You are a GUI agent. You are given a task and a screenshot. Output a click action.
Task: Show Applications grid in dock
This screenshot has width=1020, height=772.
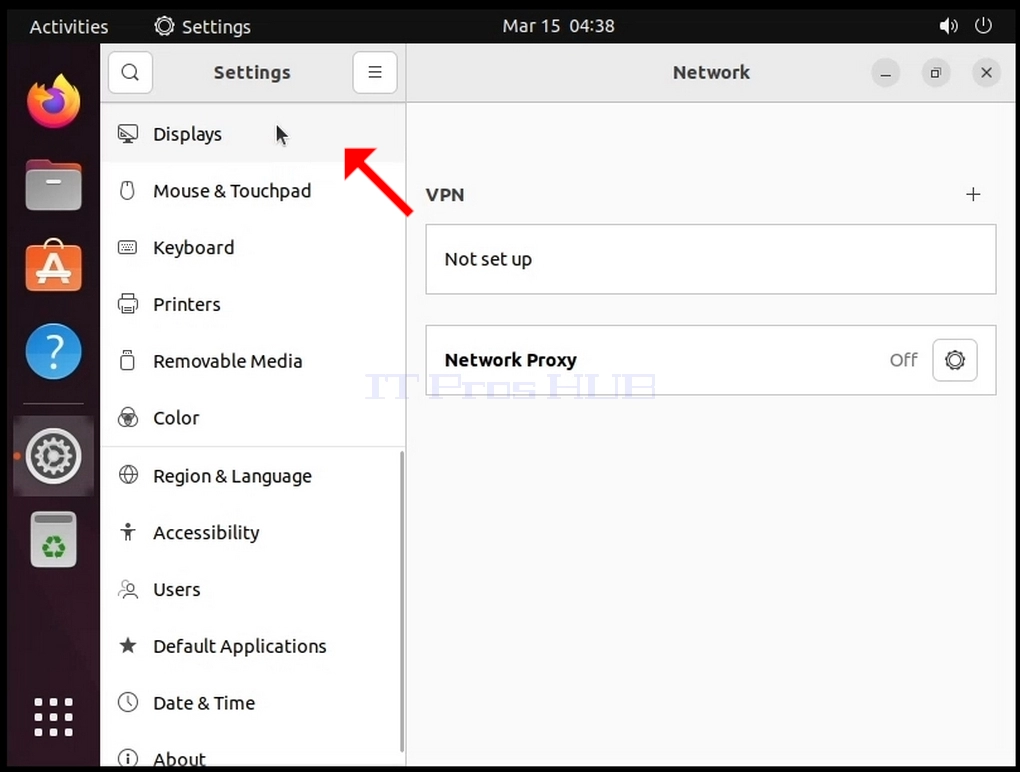[53, 717]
